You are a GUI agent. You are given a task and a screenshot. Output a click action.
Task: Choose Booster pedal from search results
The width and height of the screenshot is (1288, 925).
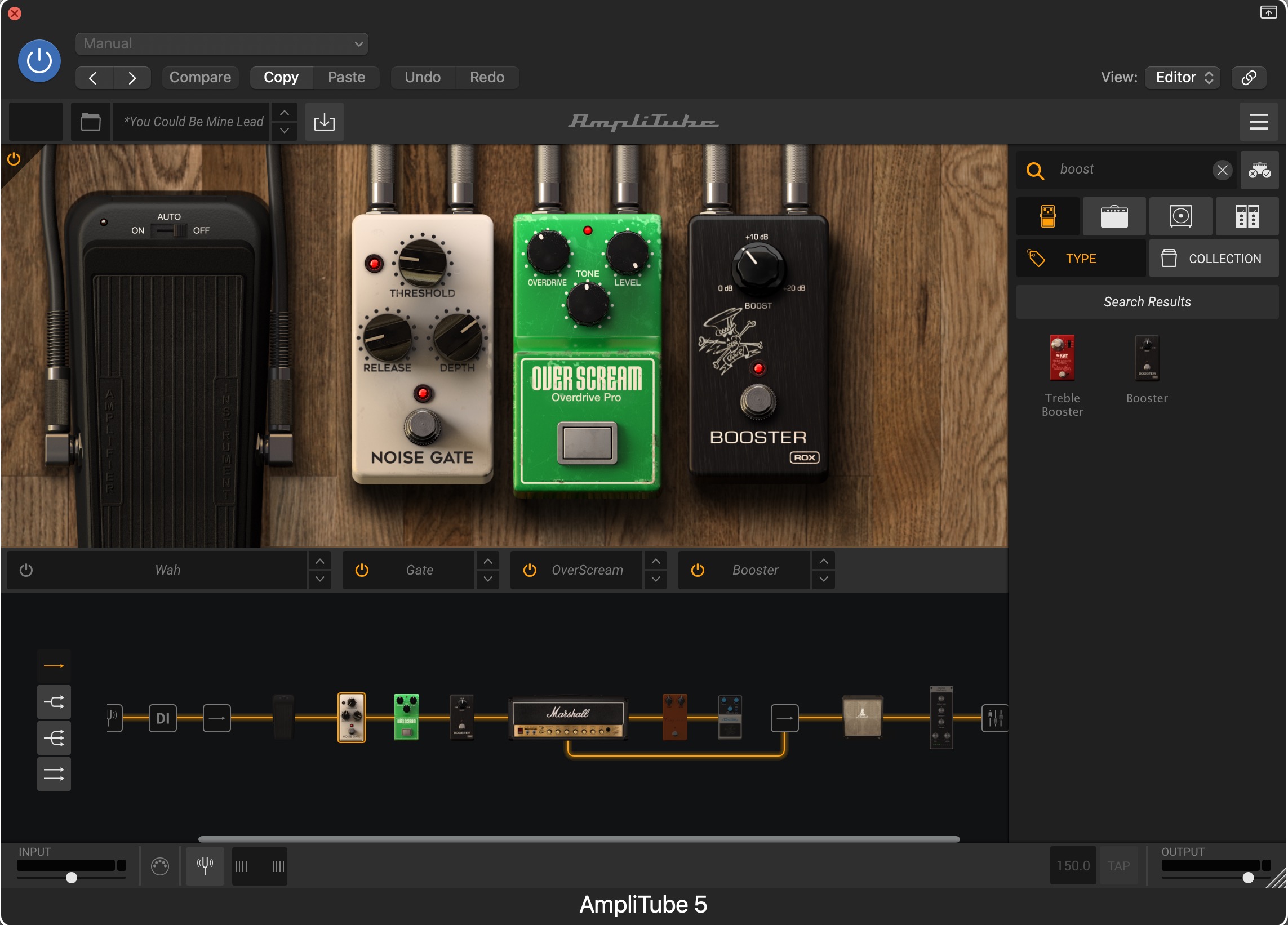(1147, 369)
